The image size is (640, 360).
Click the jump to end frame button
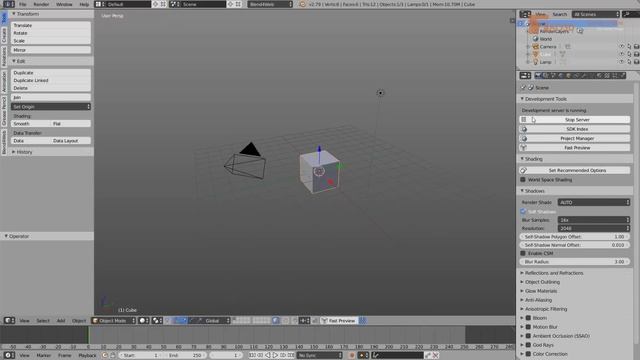point(291,356)
